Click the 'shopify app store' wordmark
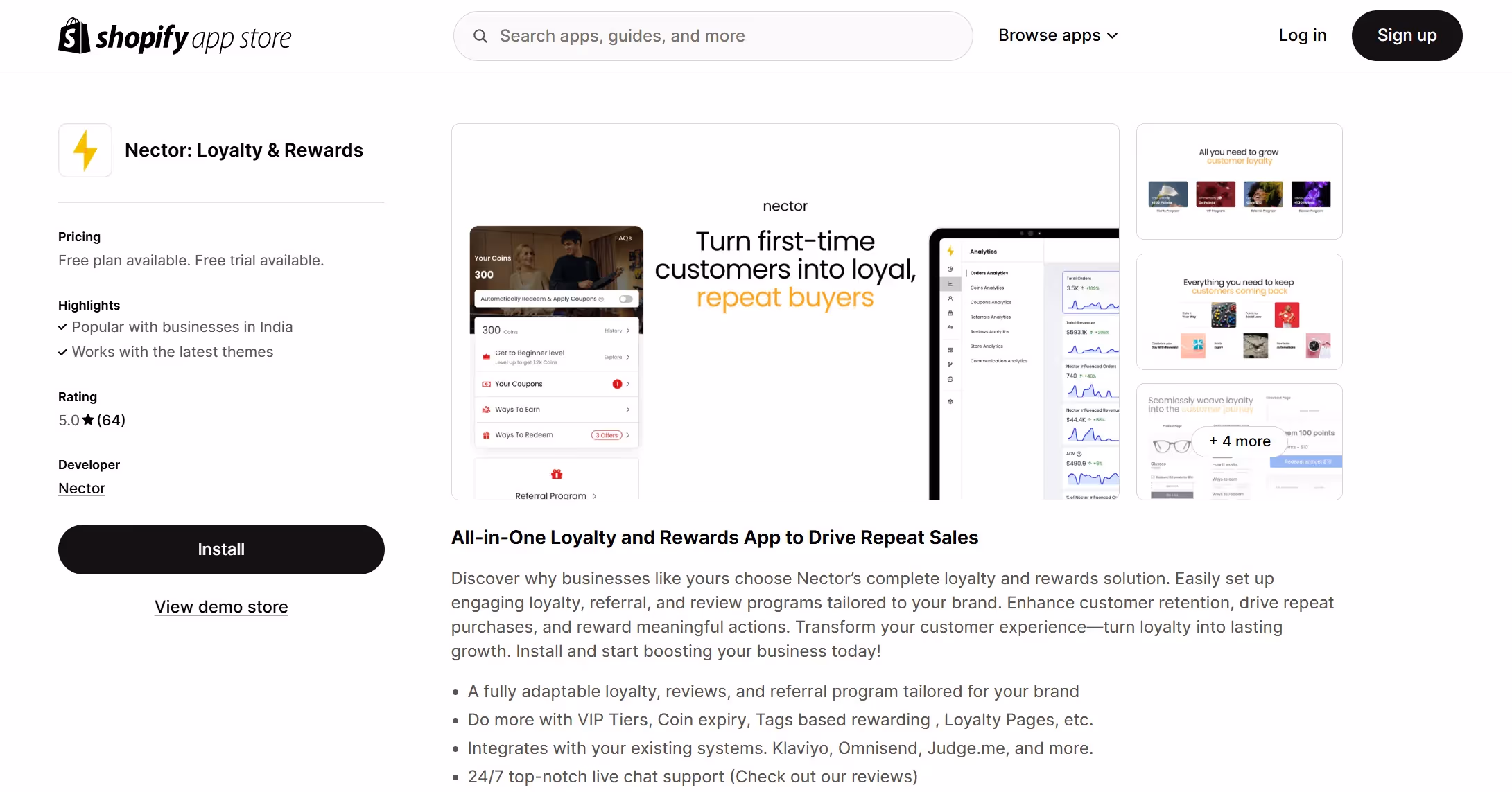Screen dimensions: 1512x792 [193, 38]
